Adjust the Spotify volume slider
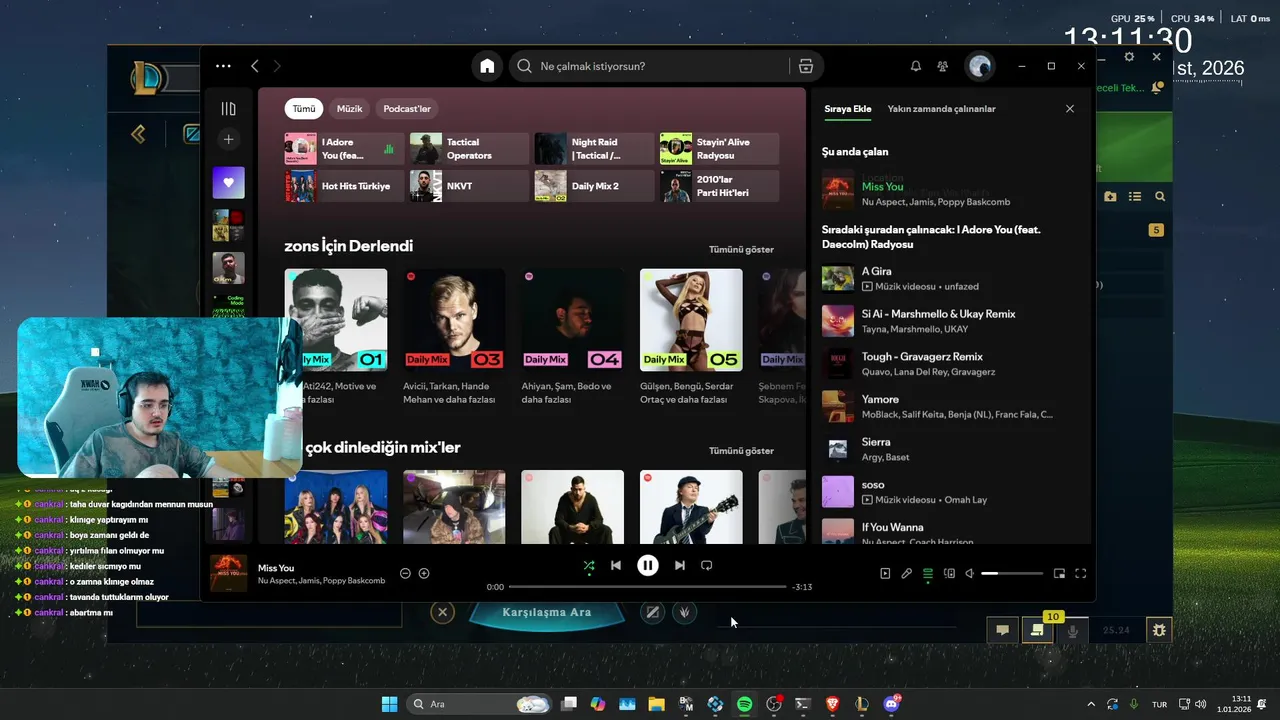This screenshot has width=1280, height=720. coord(1012,574)
